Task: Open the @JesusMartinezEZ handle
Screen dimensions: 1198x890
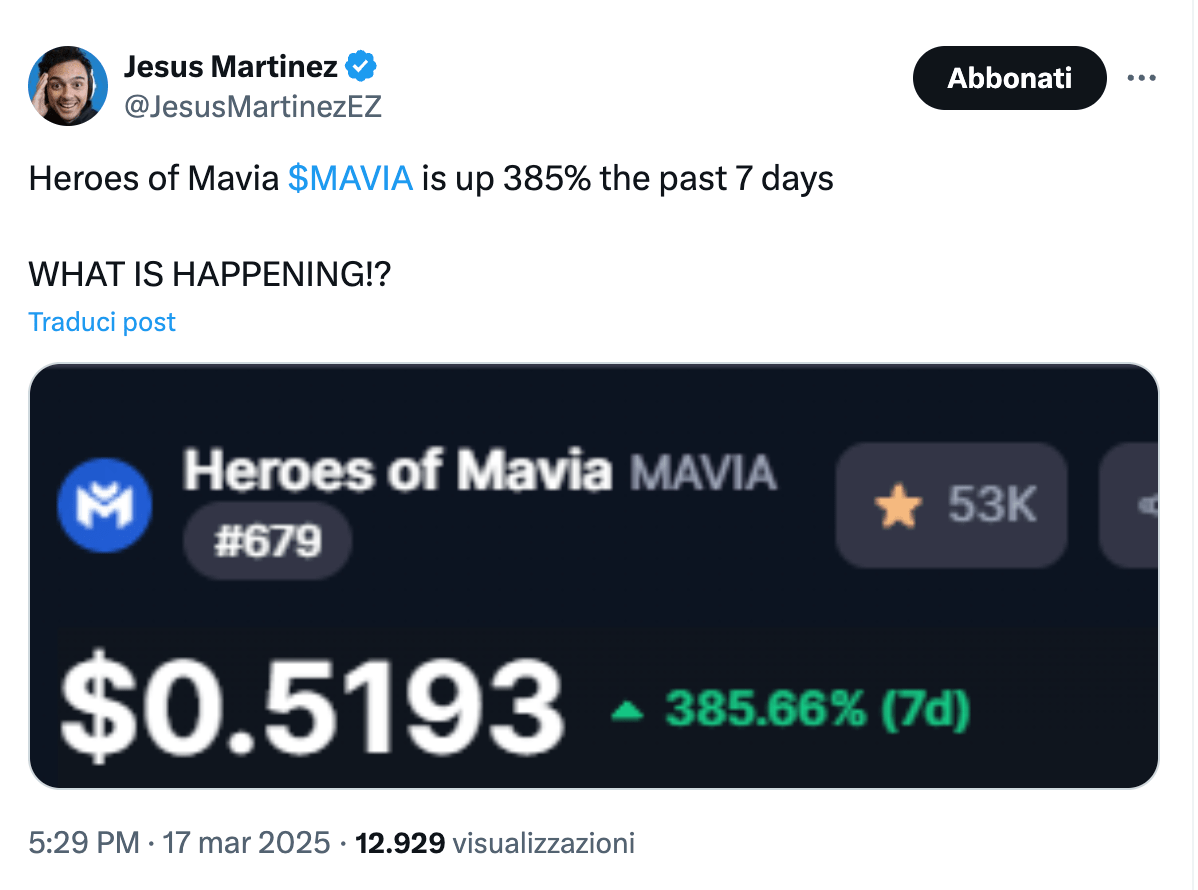Action: click(x=252, y=106)
